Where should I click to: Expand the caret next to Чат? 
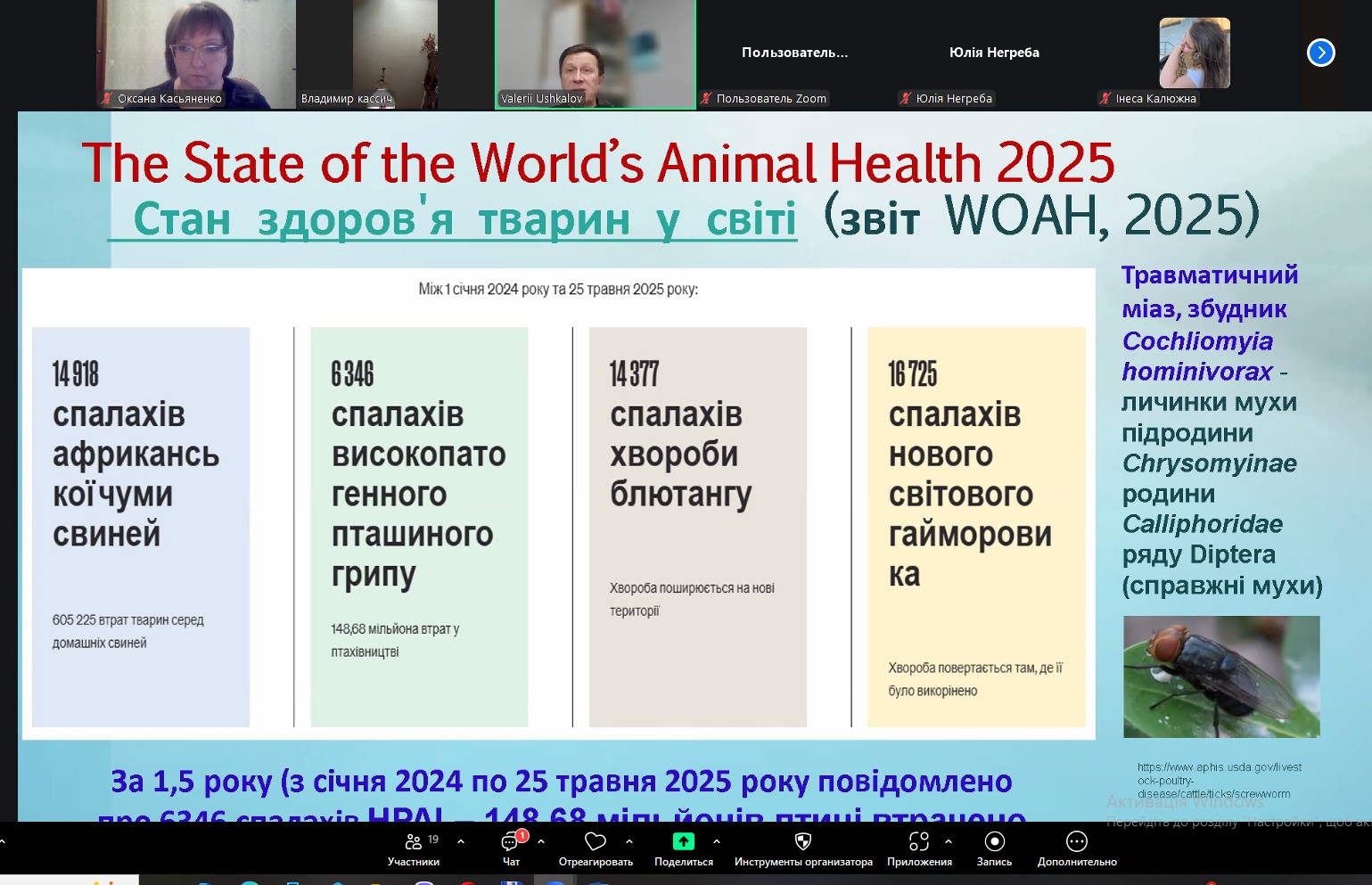(541, 841)
